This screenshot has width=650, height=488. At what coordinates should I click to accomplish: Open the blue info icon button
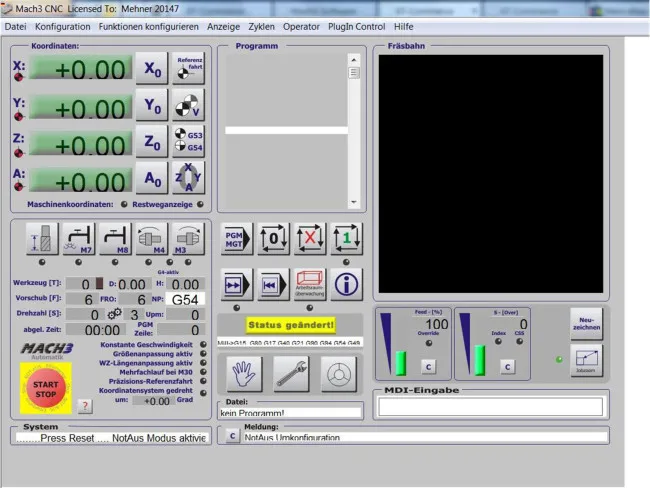[347, 284]
